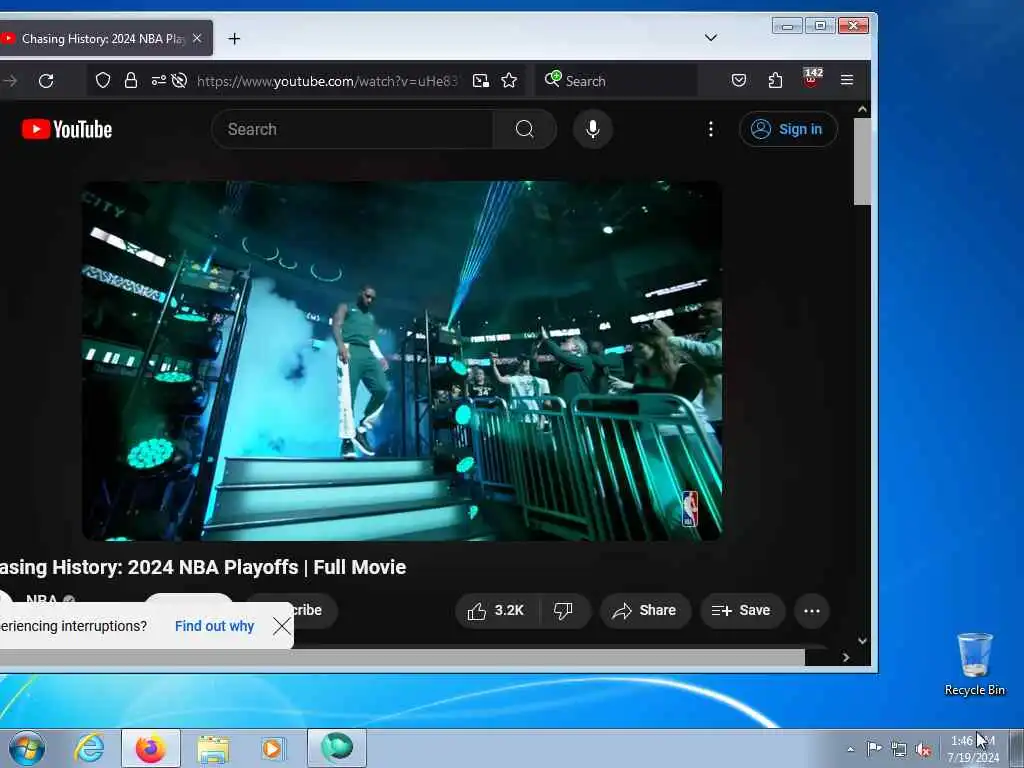Share this NBA video
This screenshot has height=768, width=1024.
(645, 611)
